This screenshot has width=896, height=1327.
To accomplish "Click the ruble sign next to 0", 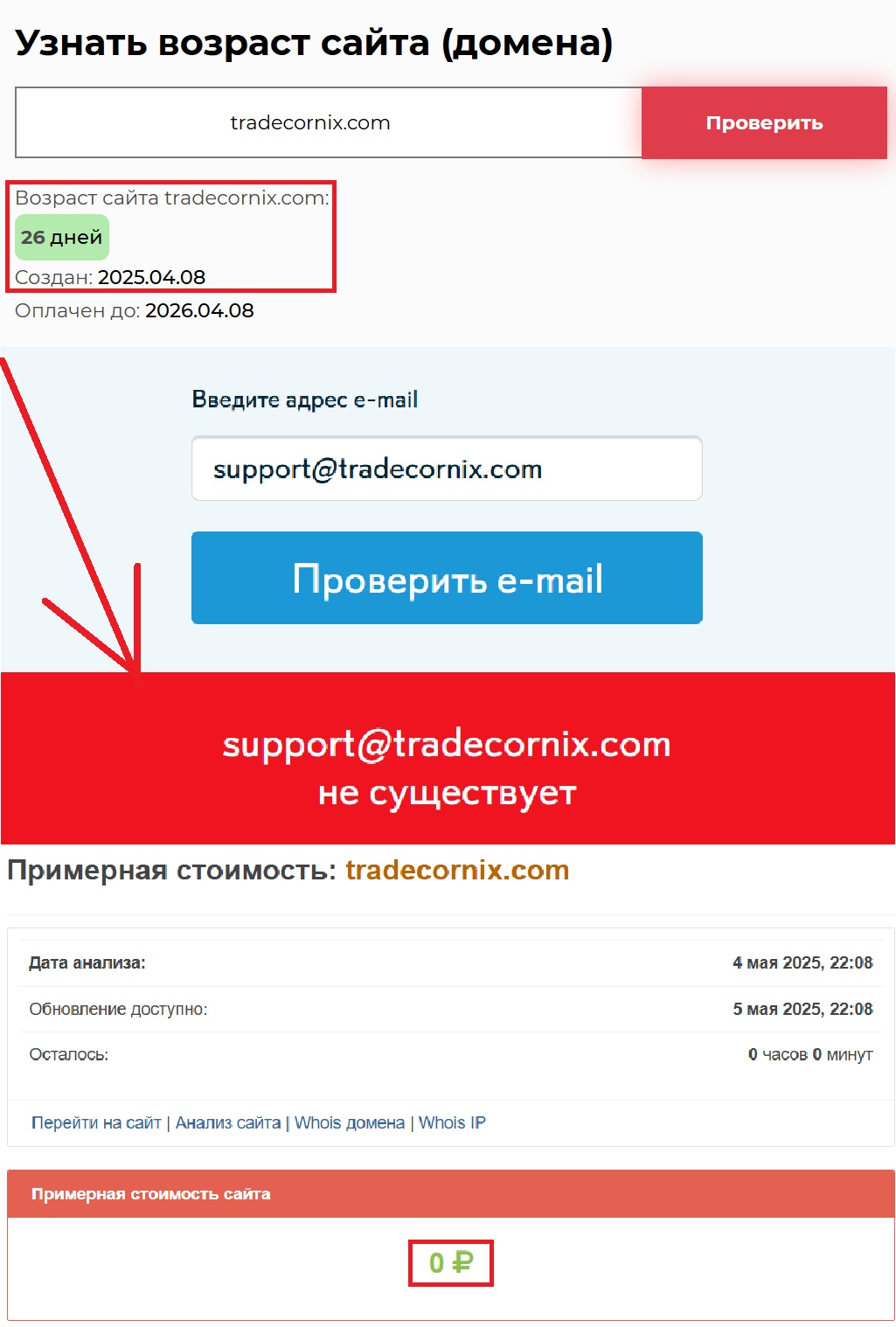I will click(x=462, y=1263).
